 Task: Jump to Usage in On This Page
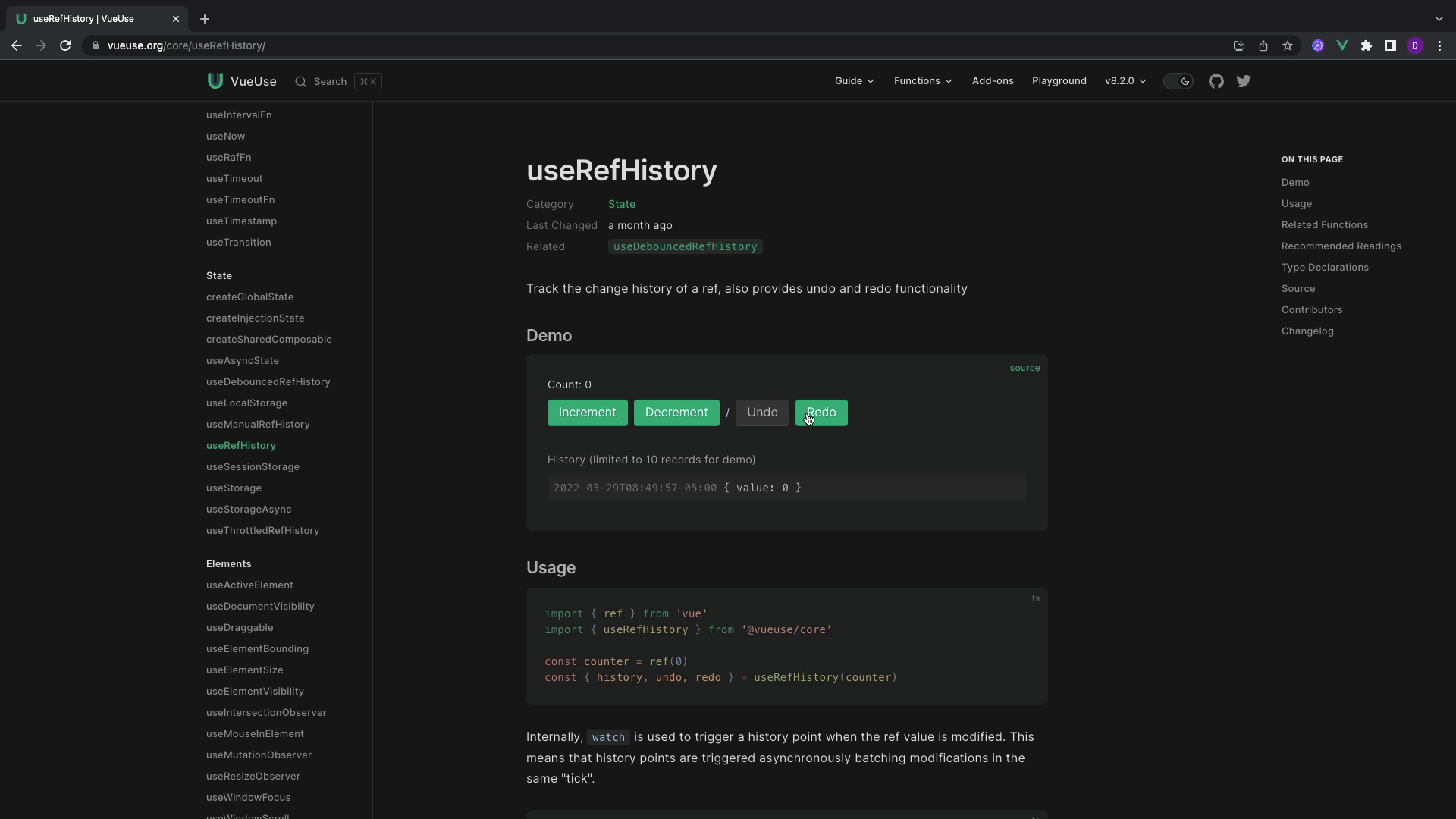pos(1297,204)
